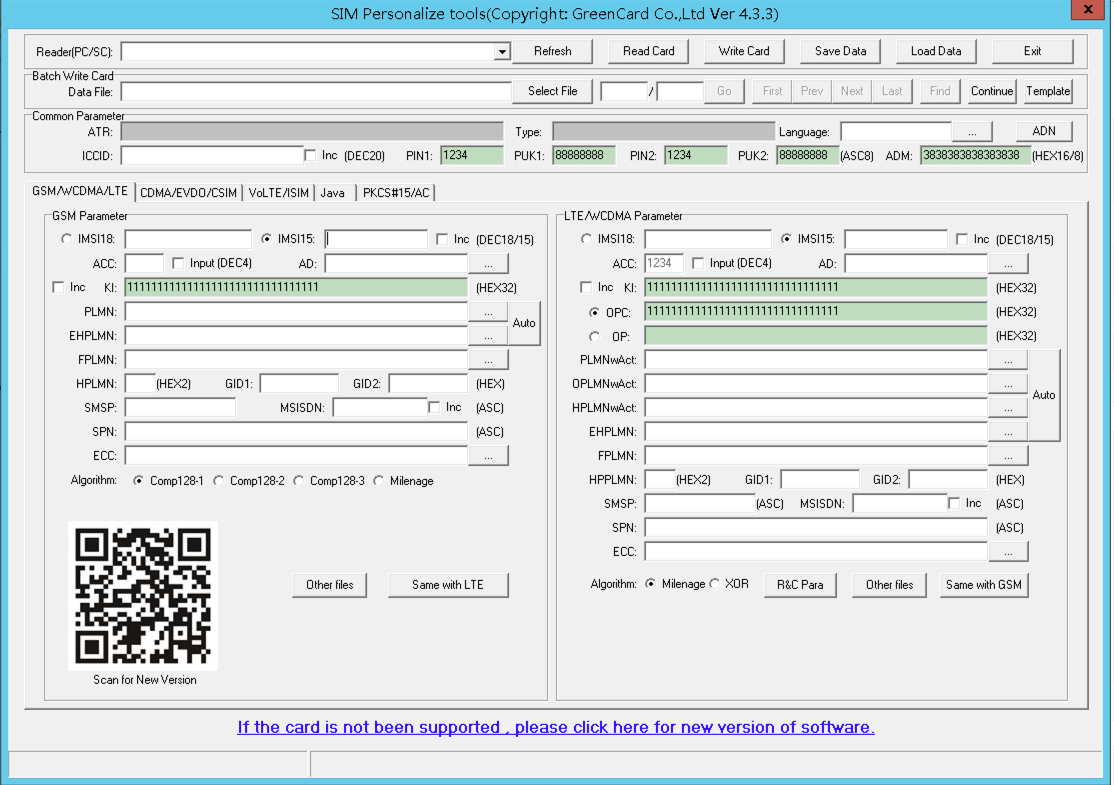Viewport: 1114px width, 785px height.
Task: Click the Refresh button to rescan readers
Action: 552,51
